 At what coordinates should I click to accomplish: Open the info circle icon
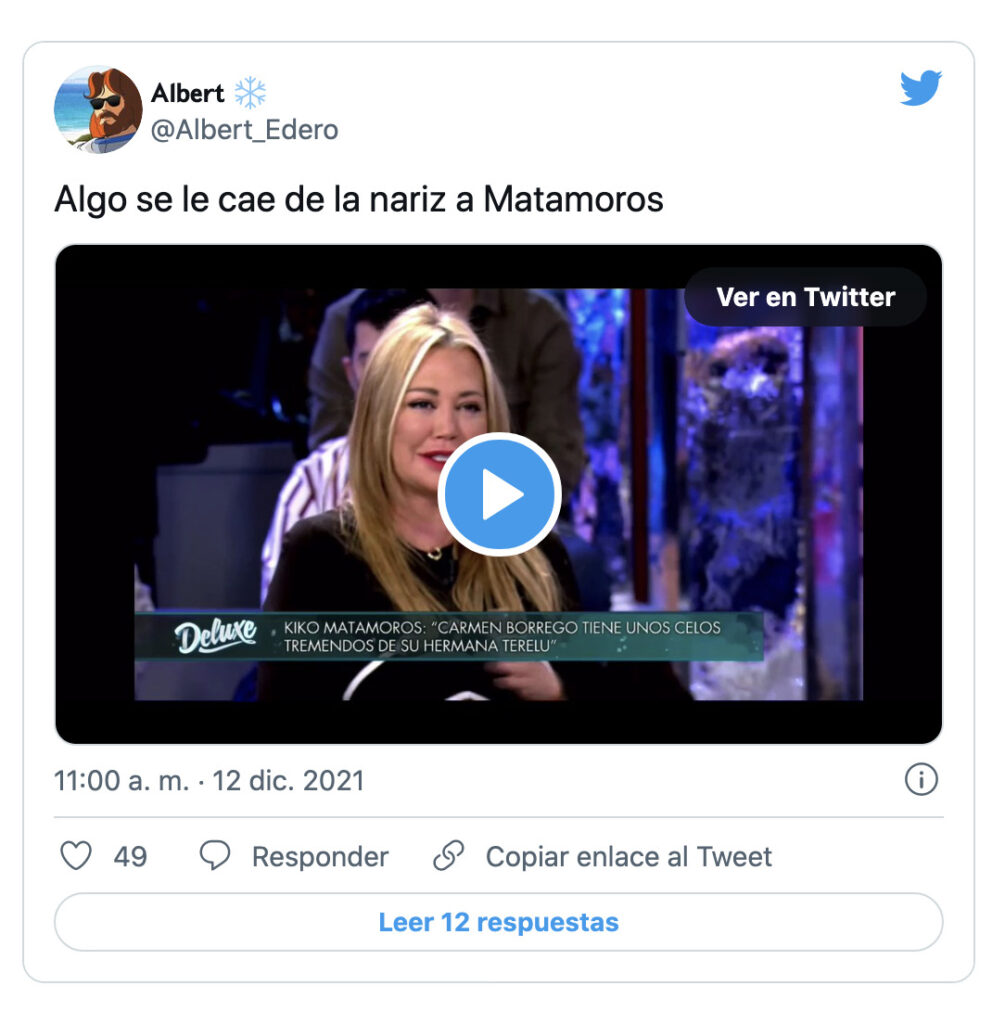tap(921, 780)
